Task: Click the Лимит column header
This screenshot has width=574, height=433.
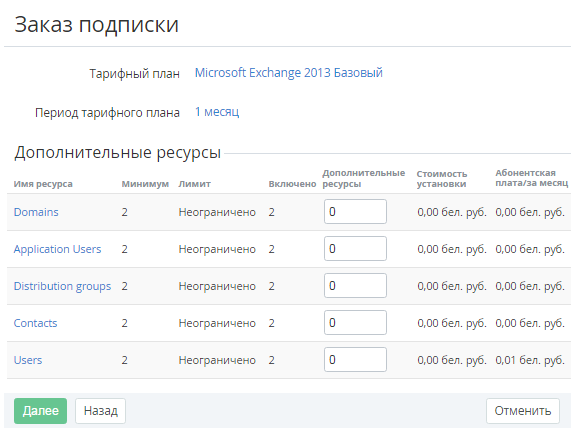Action: tap(194, 184)
